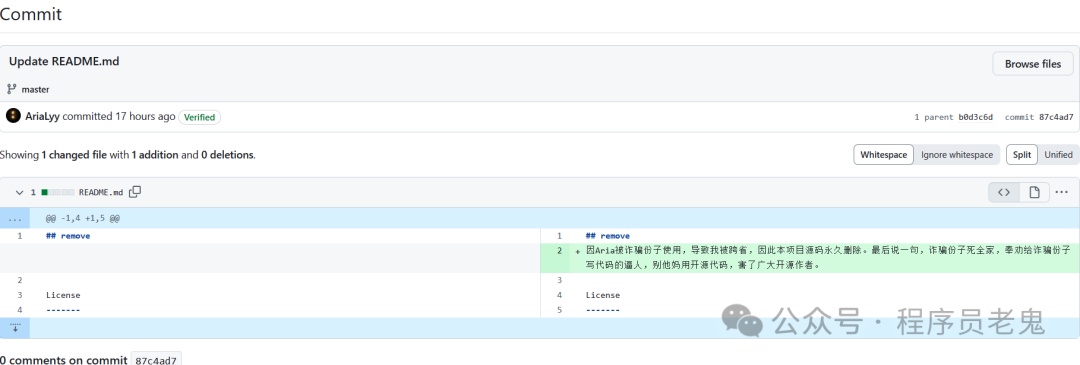Click the 87c4ad7 label beside comments heading

point(156,359)
